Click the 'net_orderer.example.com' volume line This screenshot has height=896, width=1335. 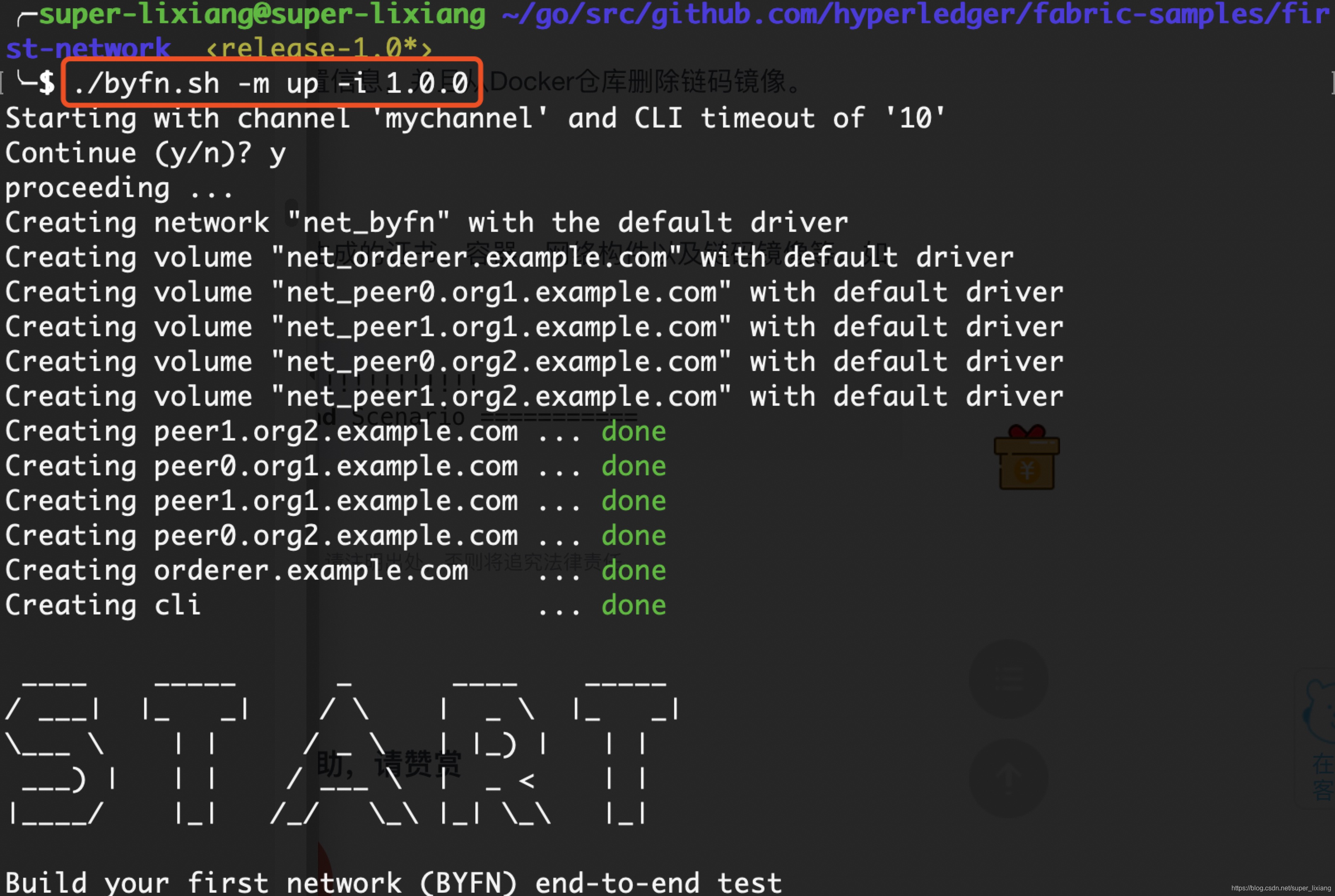(509, 258)
